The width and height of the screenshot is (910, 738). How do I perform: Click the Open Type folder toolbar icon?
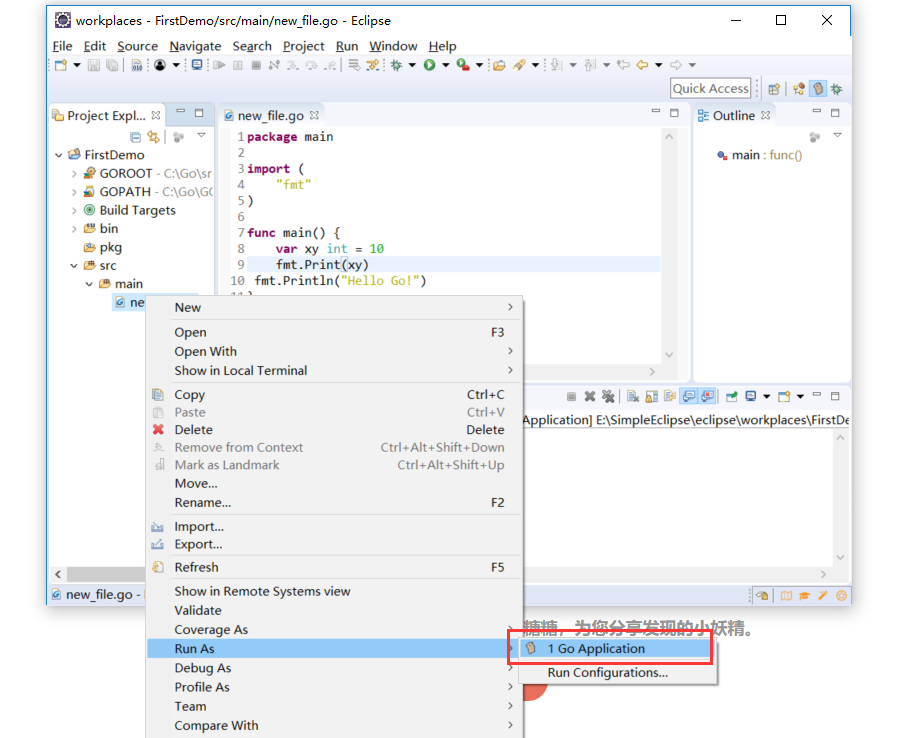499,65
